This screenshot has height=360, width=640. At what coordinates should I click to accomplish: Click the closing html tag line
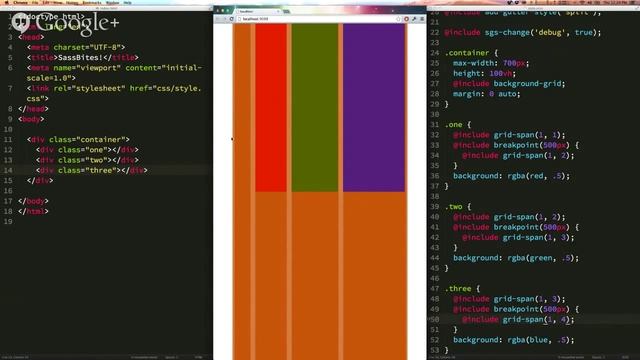click(x=33, y=211)
